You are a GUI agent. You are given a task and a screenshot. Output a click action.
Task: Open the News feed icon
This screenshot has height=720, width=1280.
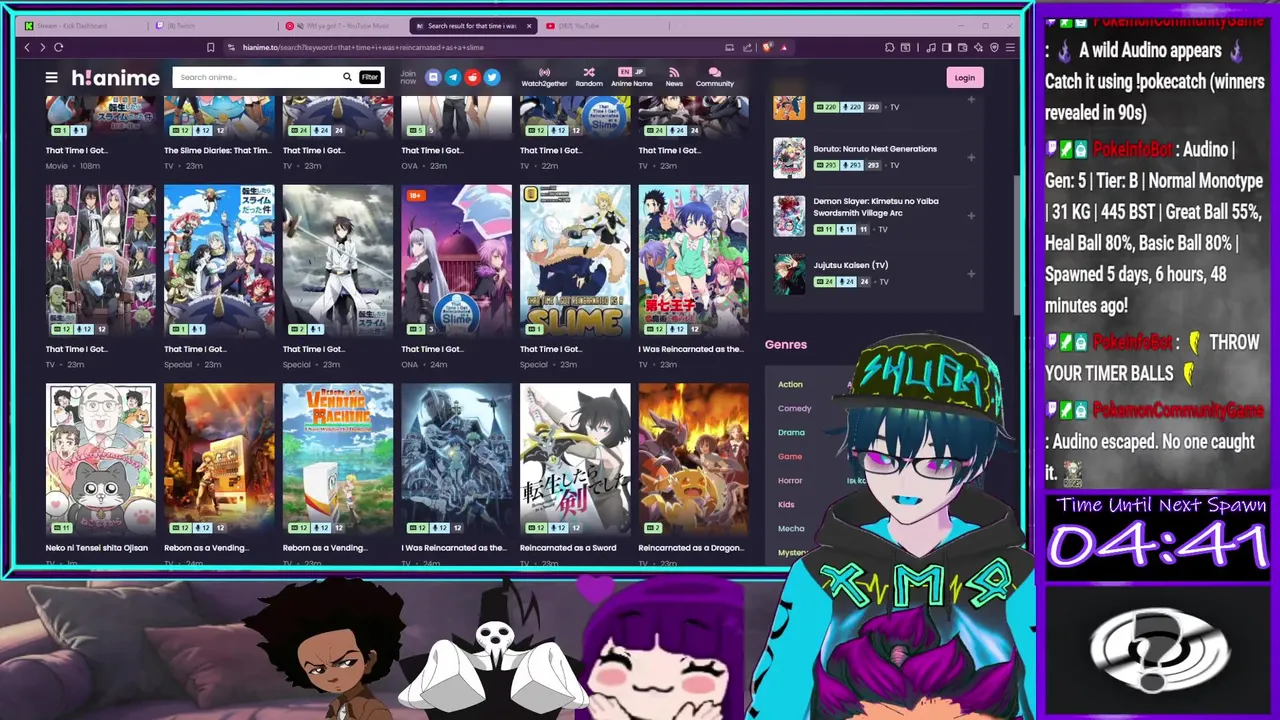(x=674, y=77)
